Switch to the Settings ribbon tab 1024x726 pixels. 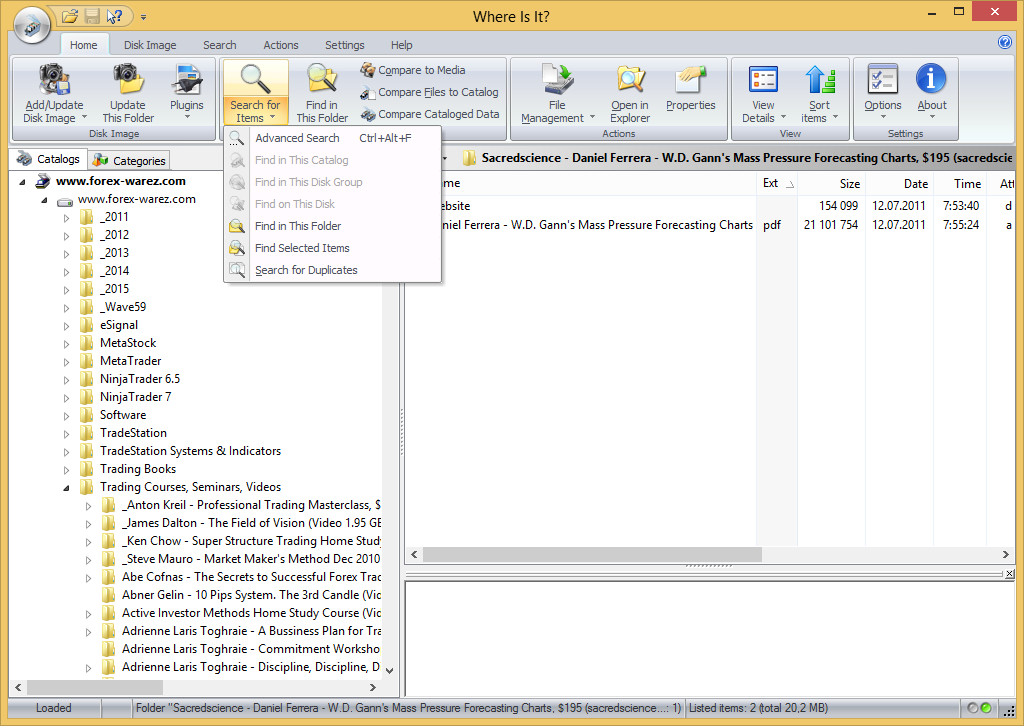344,44
